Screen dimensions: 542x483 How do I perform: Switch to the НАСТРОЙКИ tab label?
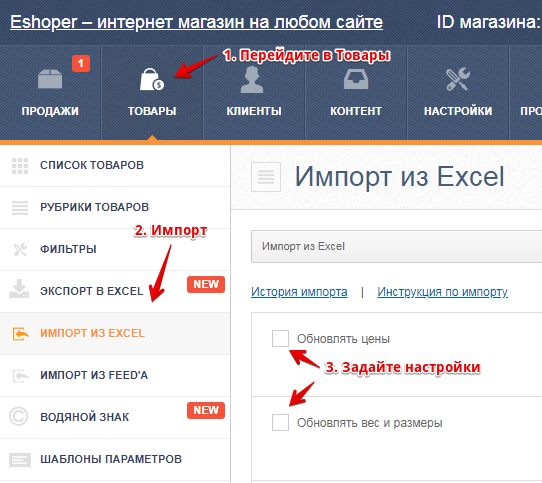[x=458, y=111]
